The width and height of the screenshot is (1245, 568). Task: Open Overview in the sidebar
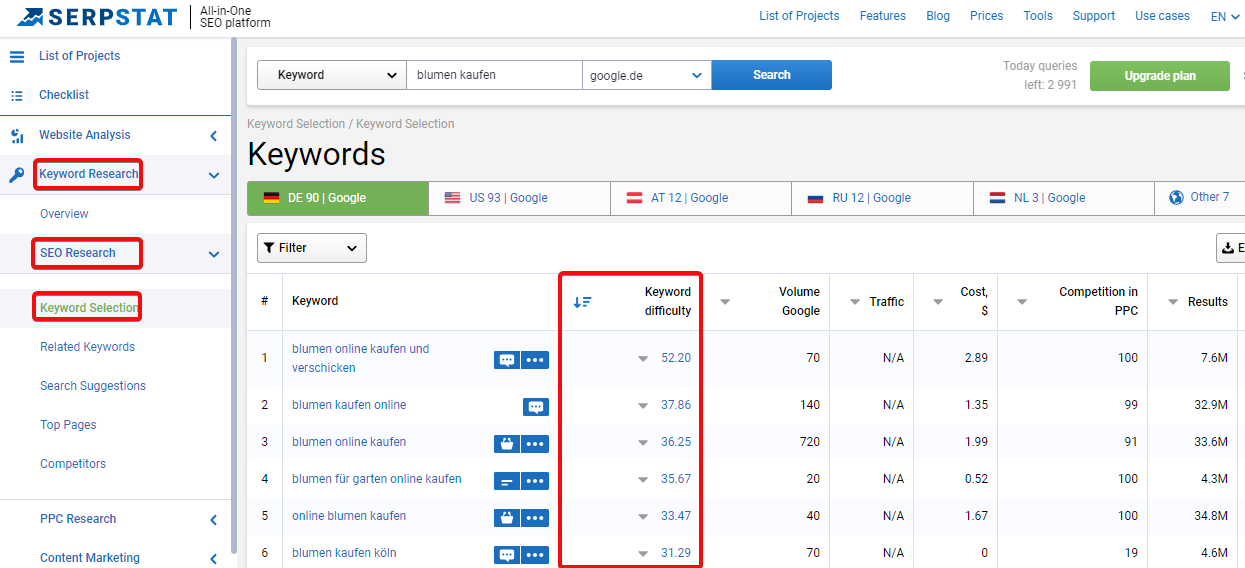pos(64,214)
